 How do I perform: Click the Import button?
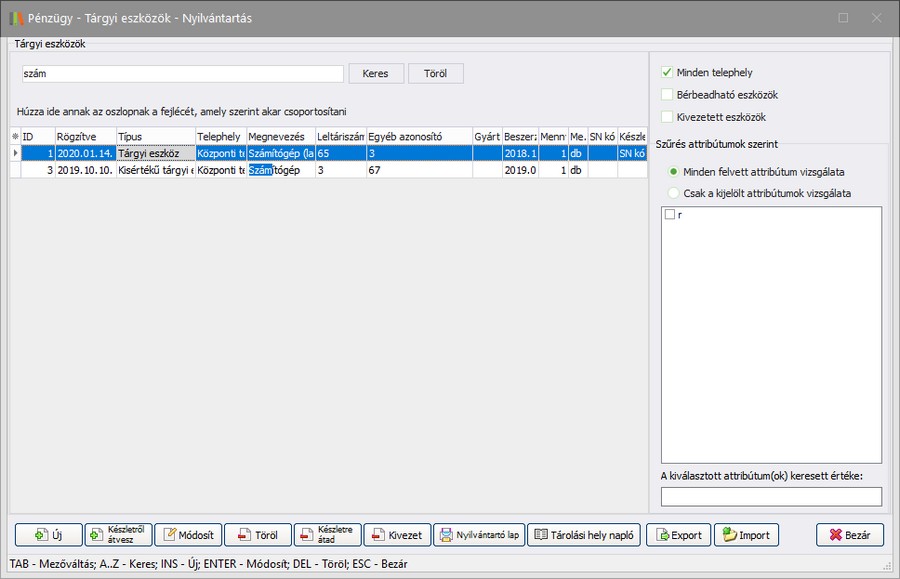[745, 535]
